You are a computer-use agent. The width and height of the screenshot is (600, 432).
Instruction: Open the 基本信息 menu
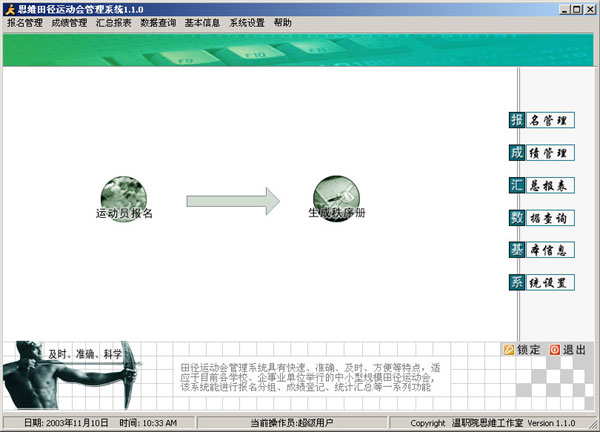[x=201, y=22]
